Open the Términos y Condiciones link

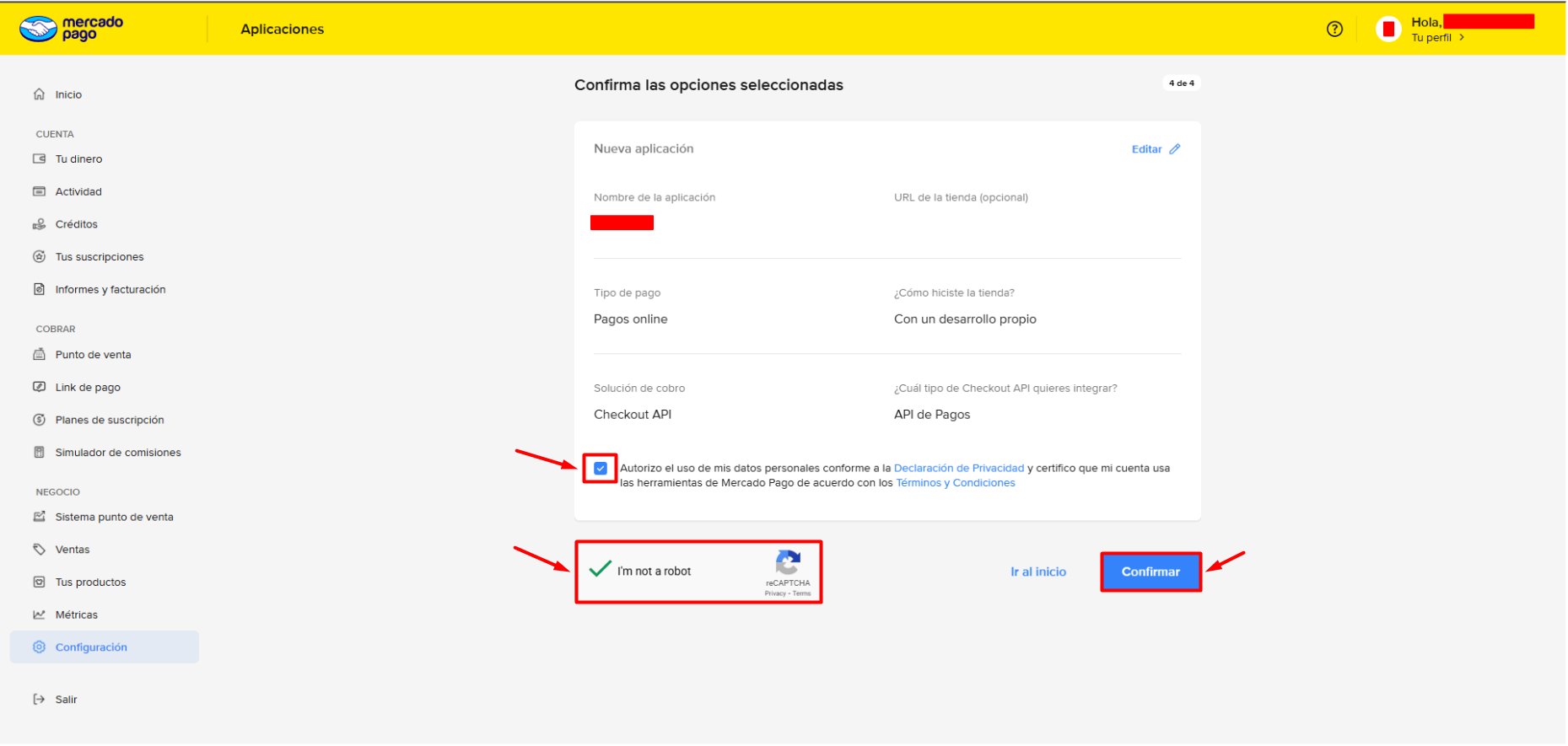click(956, 483)
